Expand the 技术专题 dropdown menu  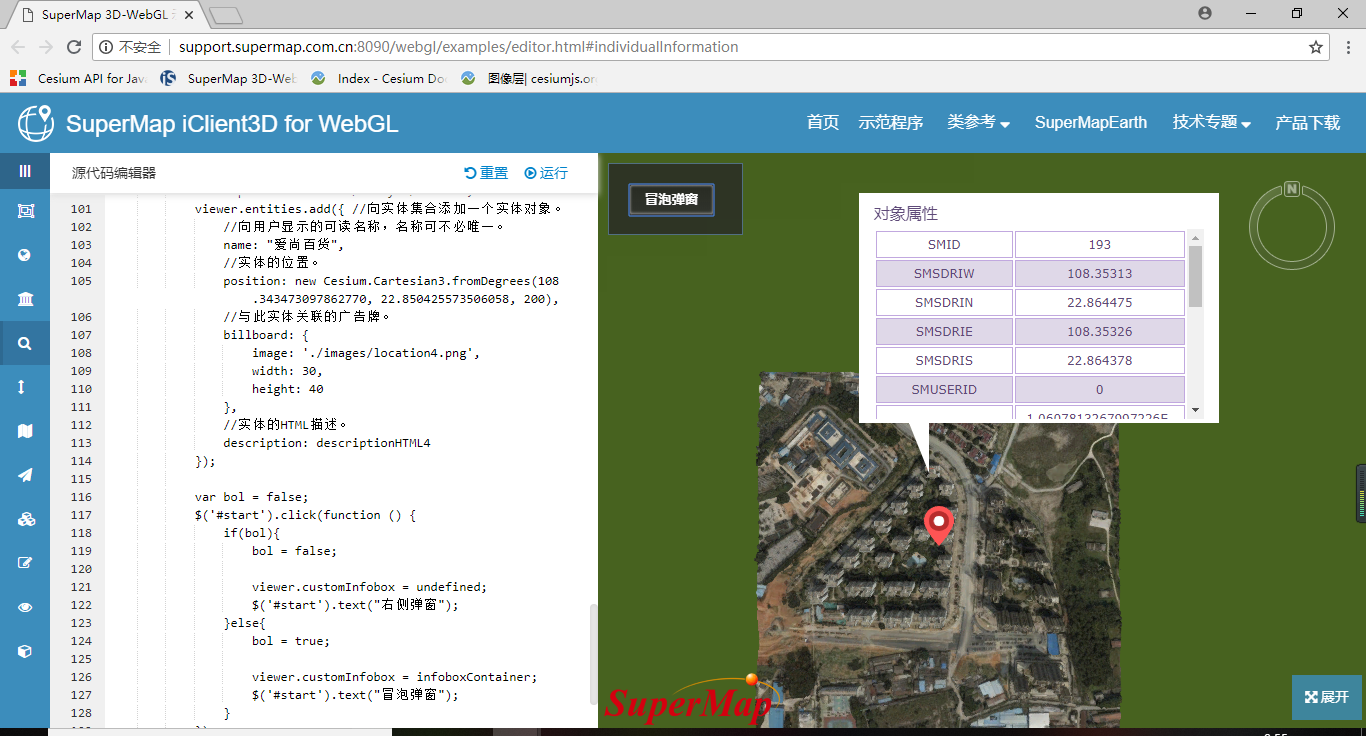click(x=1212, y=122)
